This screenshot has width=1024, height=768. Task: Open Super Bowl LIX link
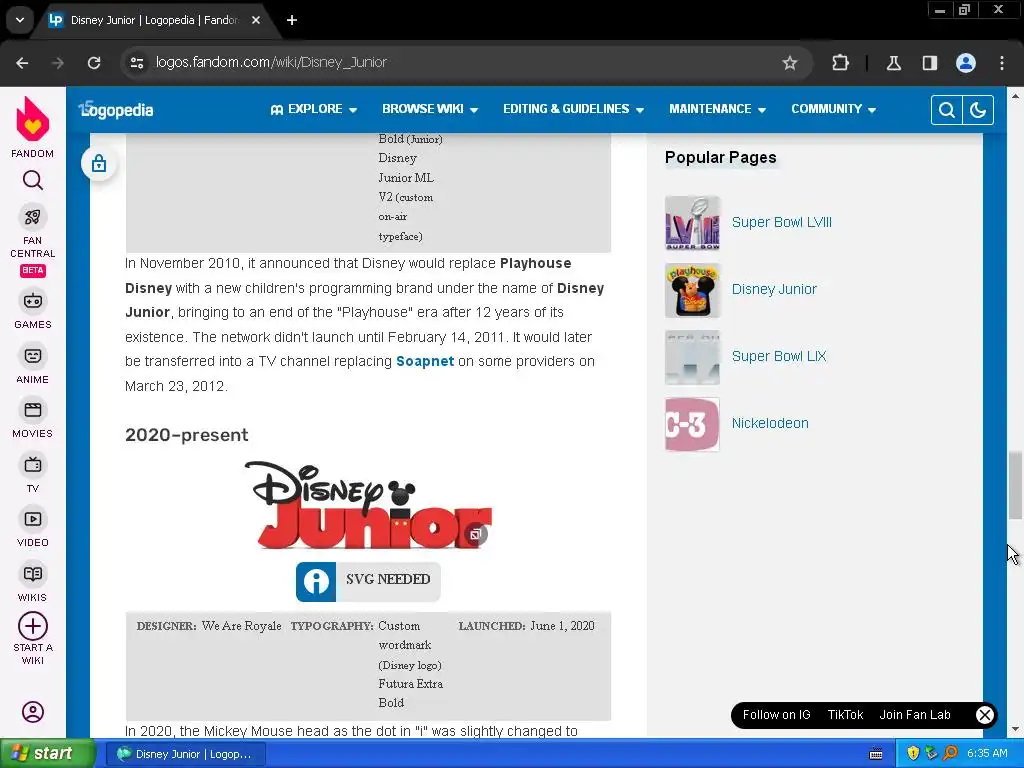point(778,357)
